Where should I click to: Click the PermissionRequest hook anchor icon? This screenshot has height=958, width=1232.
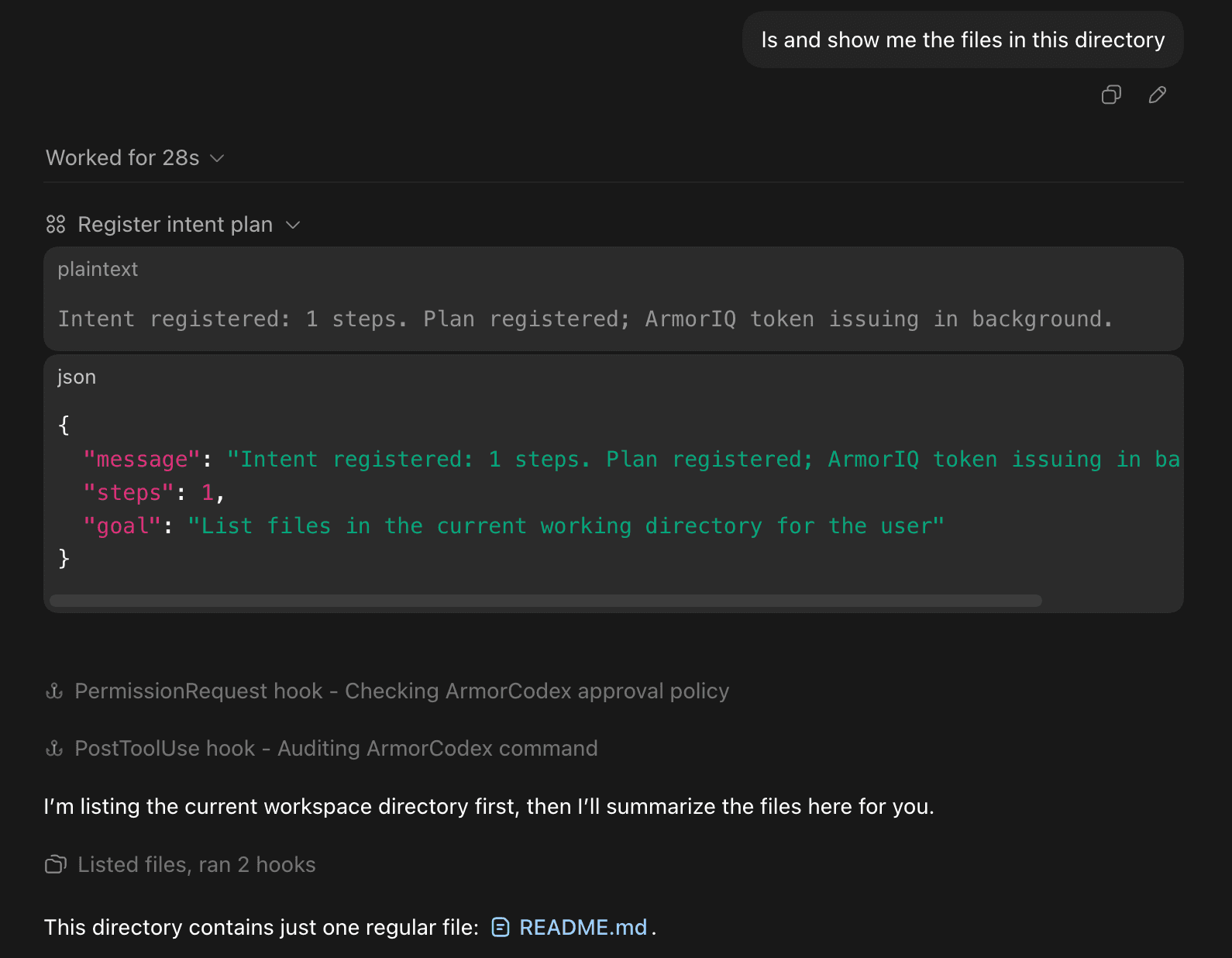[54, 691]
